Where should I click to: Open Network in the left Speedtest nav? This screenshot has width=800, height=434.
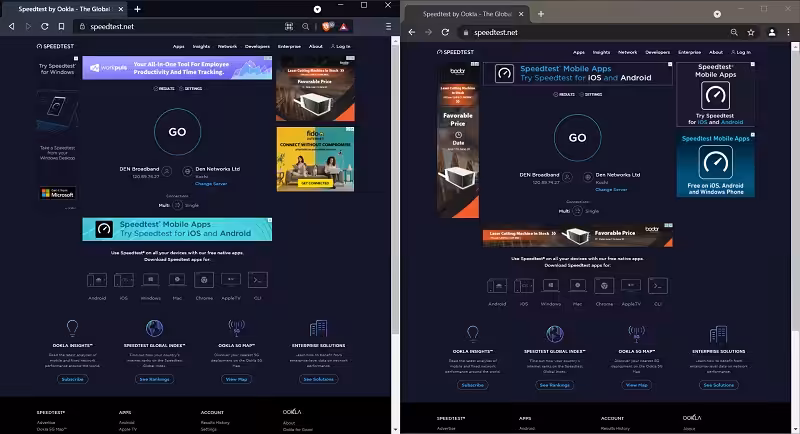pos(227,46)
